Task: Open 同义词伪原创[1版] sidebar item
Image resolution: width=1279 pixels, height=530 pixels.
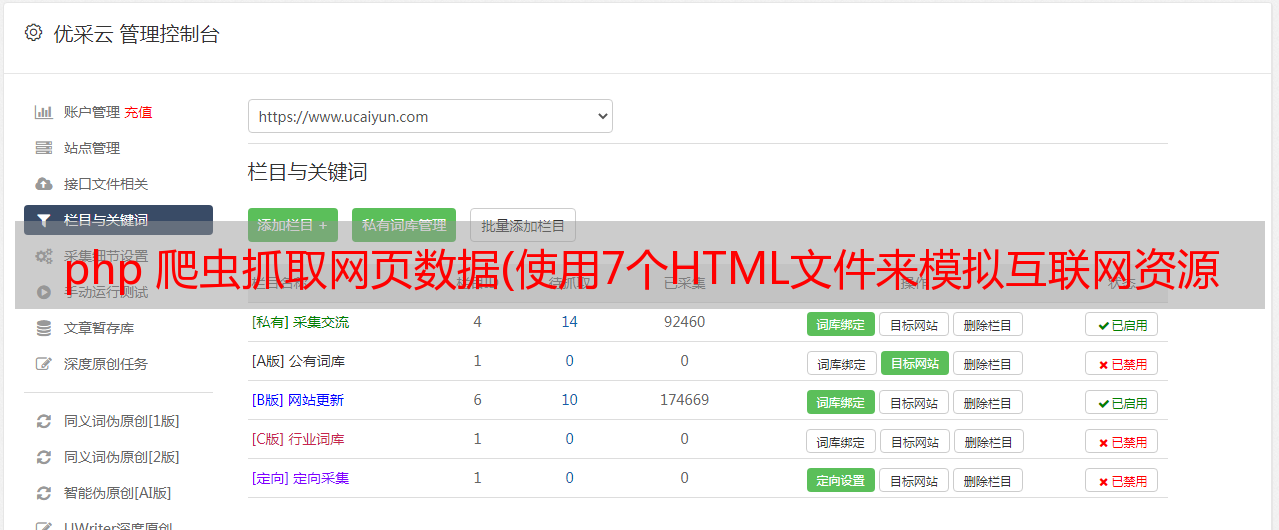Action: (x=122, y=421)
